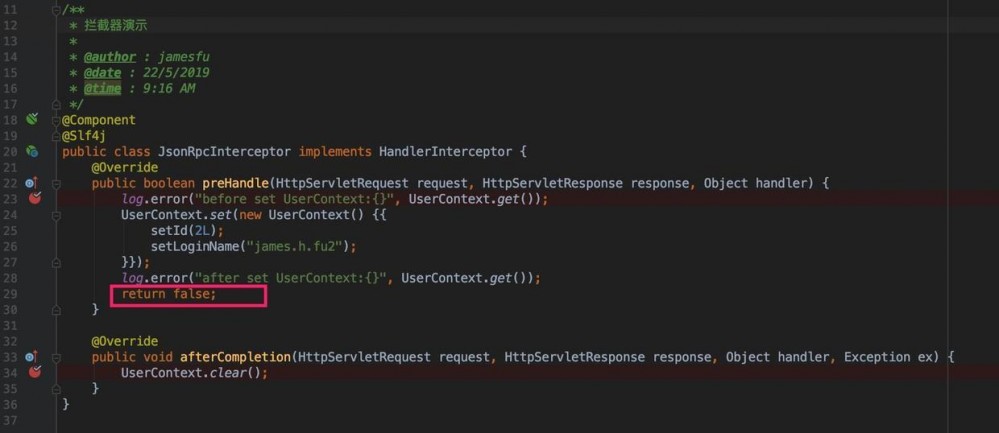The height and width of the screenshot is (433, 999).
Task: Click the @time Javadoc tag
Action: tap(103, 89)
